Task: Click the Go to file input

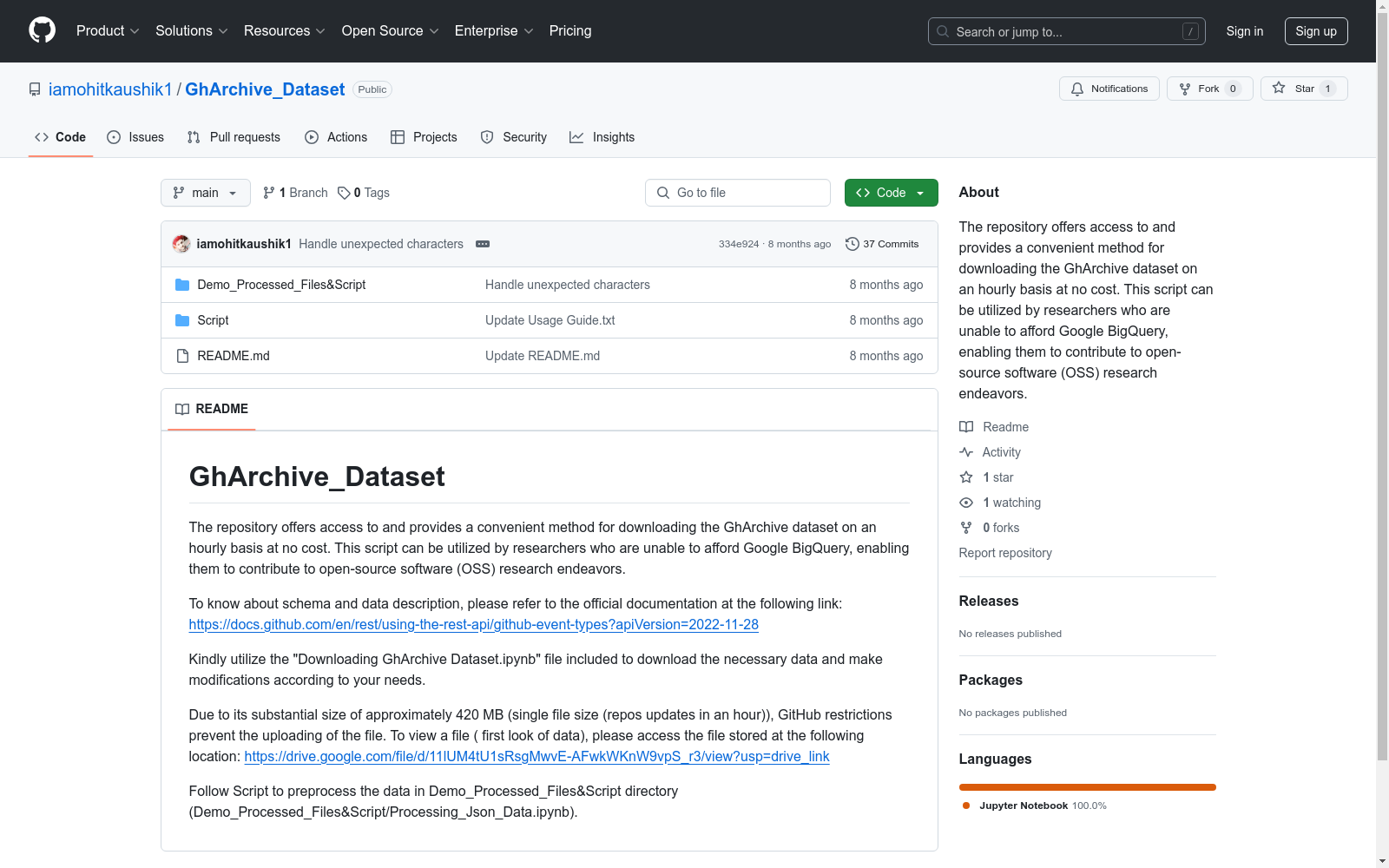Action: (x=738, y=193)
